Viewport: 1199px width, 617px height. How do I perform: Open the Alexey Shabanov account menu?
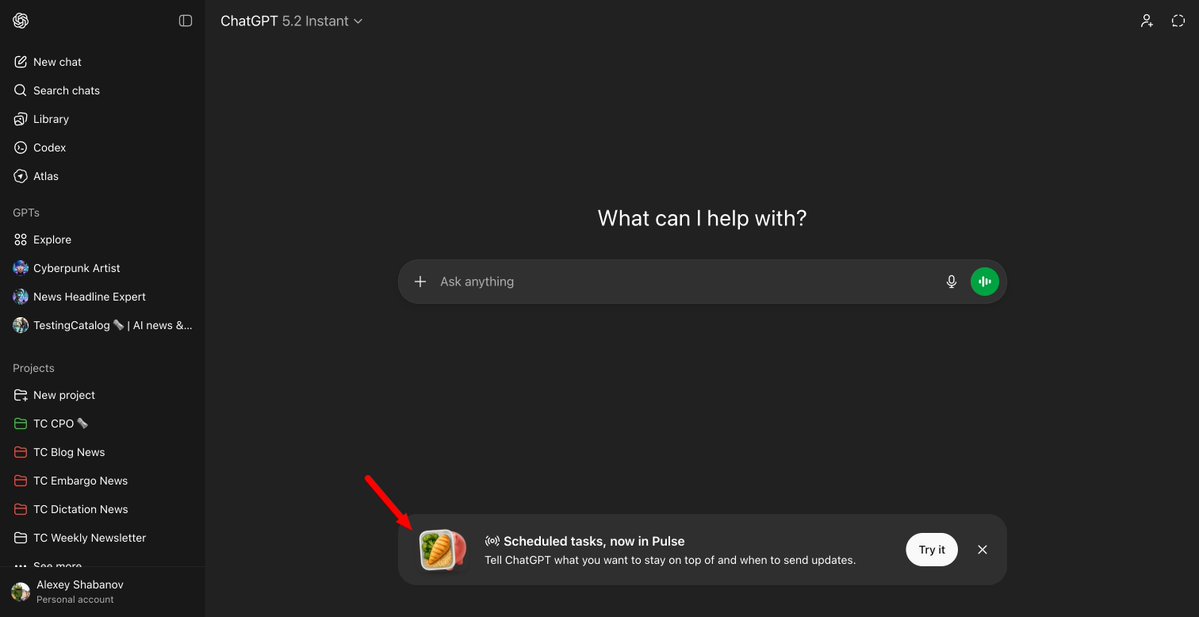point(102,592)
